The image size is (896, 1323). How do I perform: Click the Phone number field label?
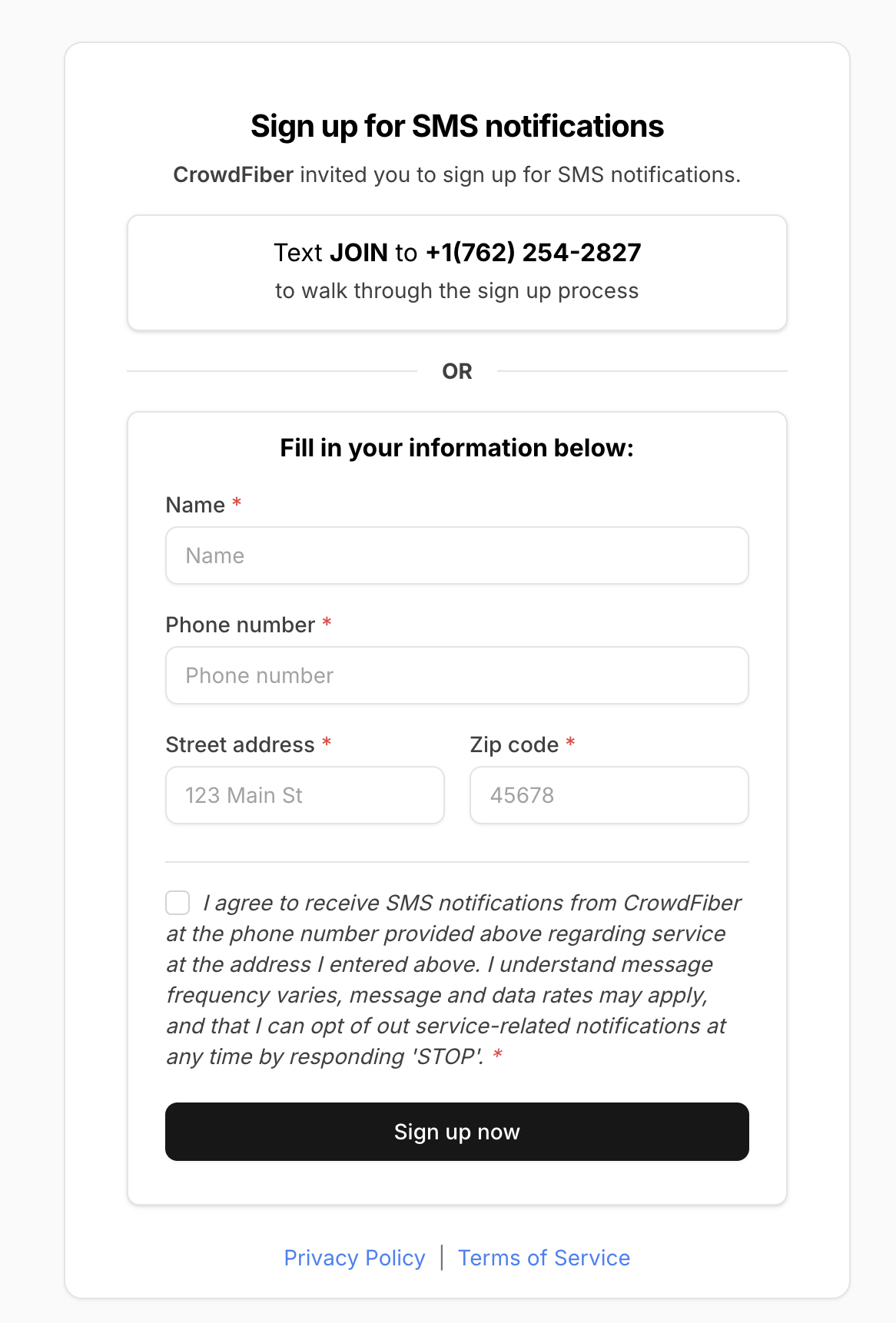[x=241, y=625]
